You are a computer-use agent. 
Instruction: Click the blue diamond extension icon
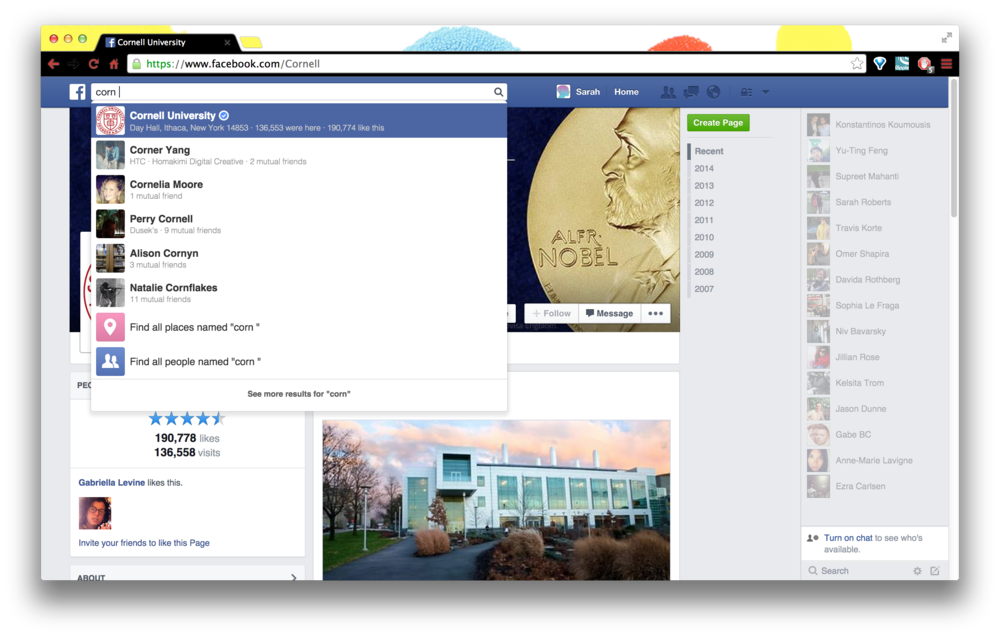pyautogui.click(x=880, y=63)
